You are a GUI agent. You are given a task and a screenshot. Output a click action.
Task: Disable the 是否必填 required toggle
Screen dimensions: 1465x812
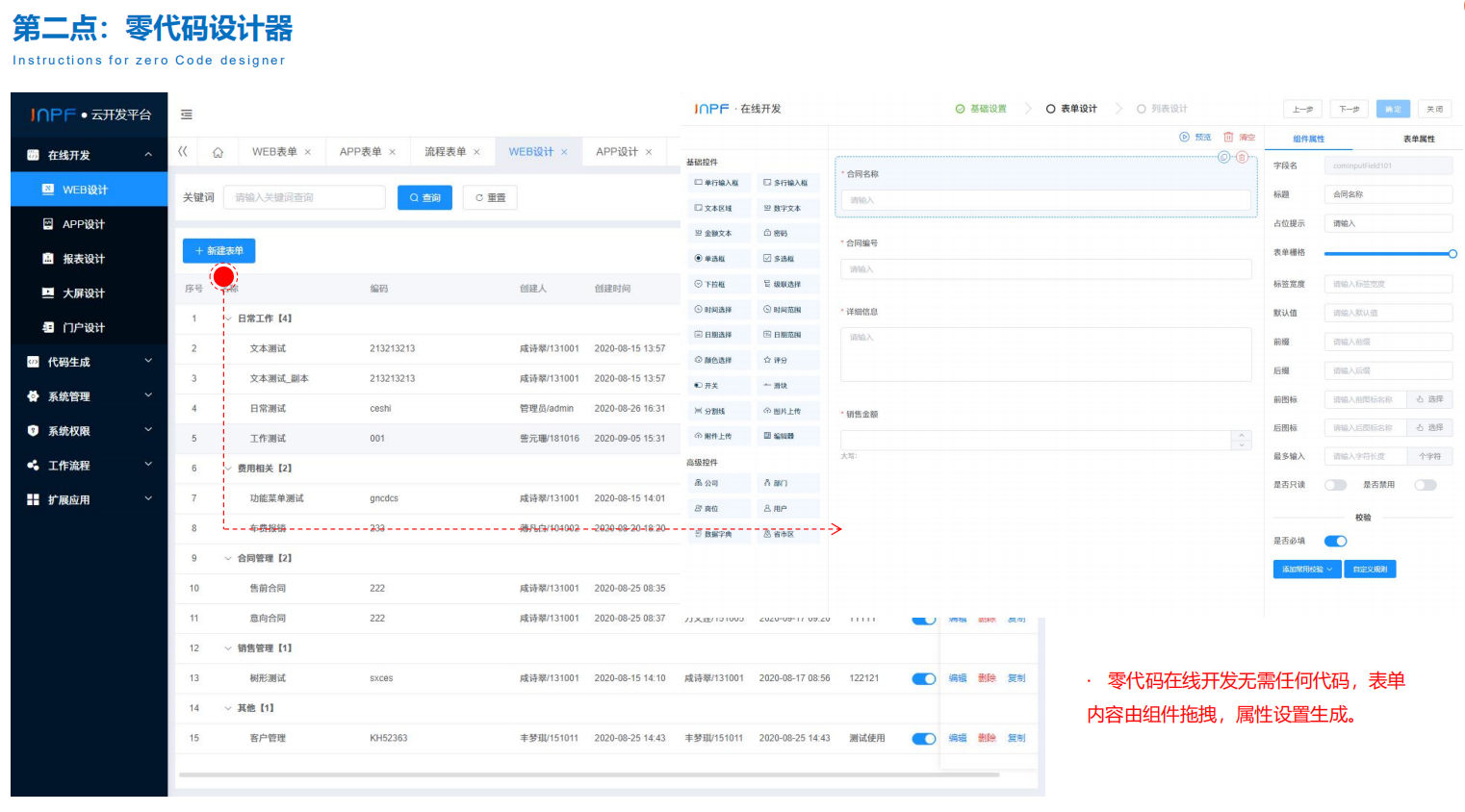(x=1336, y=541)
